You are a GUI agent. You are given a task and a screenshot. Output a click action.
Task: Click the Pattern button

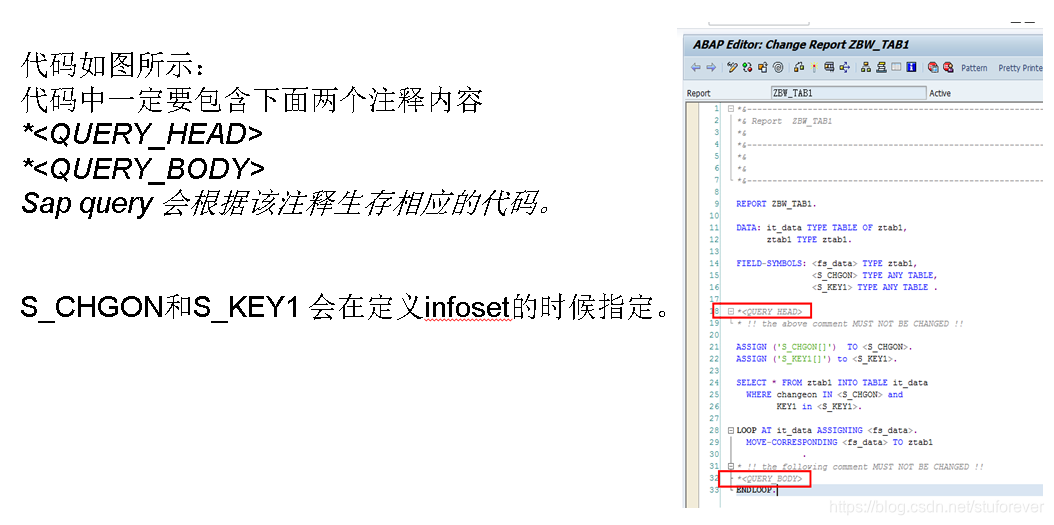click(974, 68)
